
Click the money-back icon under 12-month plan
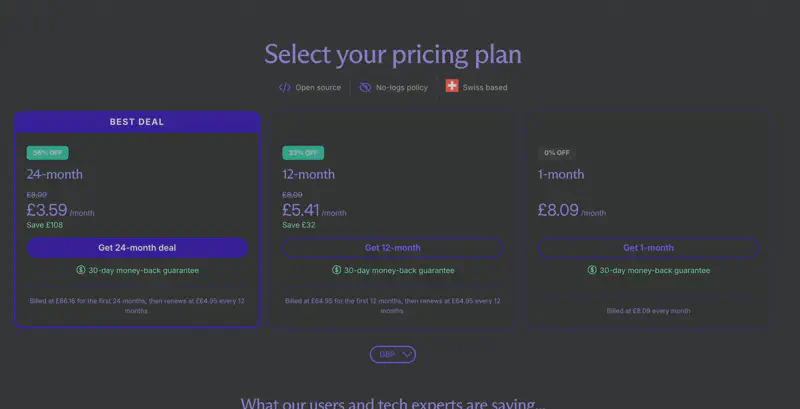coord(337,270)
